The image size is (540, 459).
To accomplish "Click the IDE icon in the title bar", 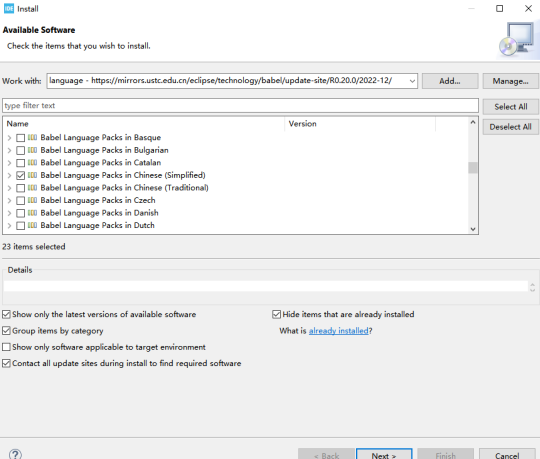I will (x=9, y=9).
